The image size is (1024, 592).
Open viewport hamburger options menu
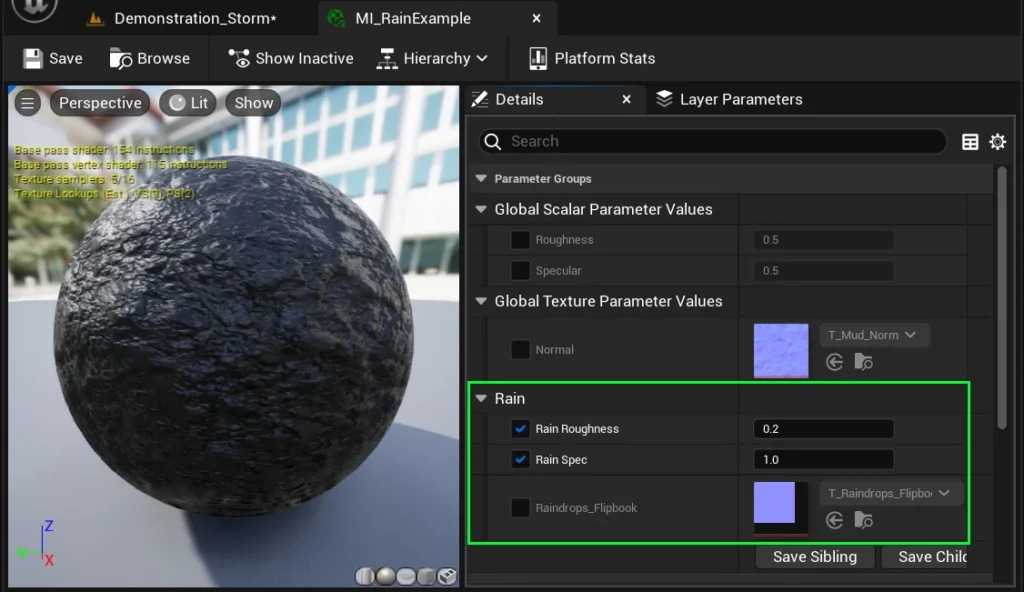click(28, 103)
